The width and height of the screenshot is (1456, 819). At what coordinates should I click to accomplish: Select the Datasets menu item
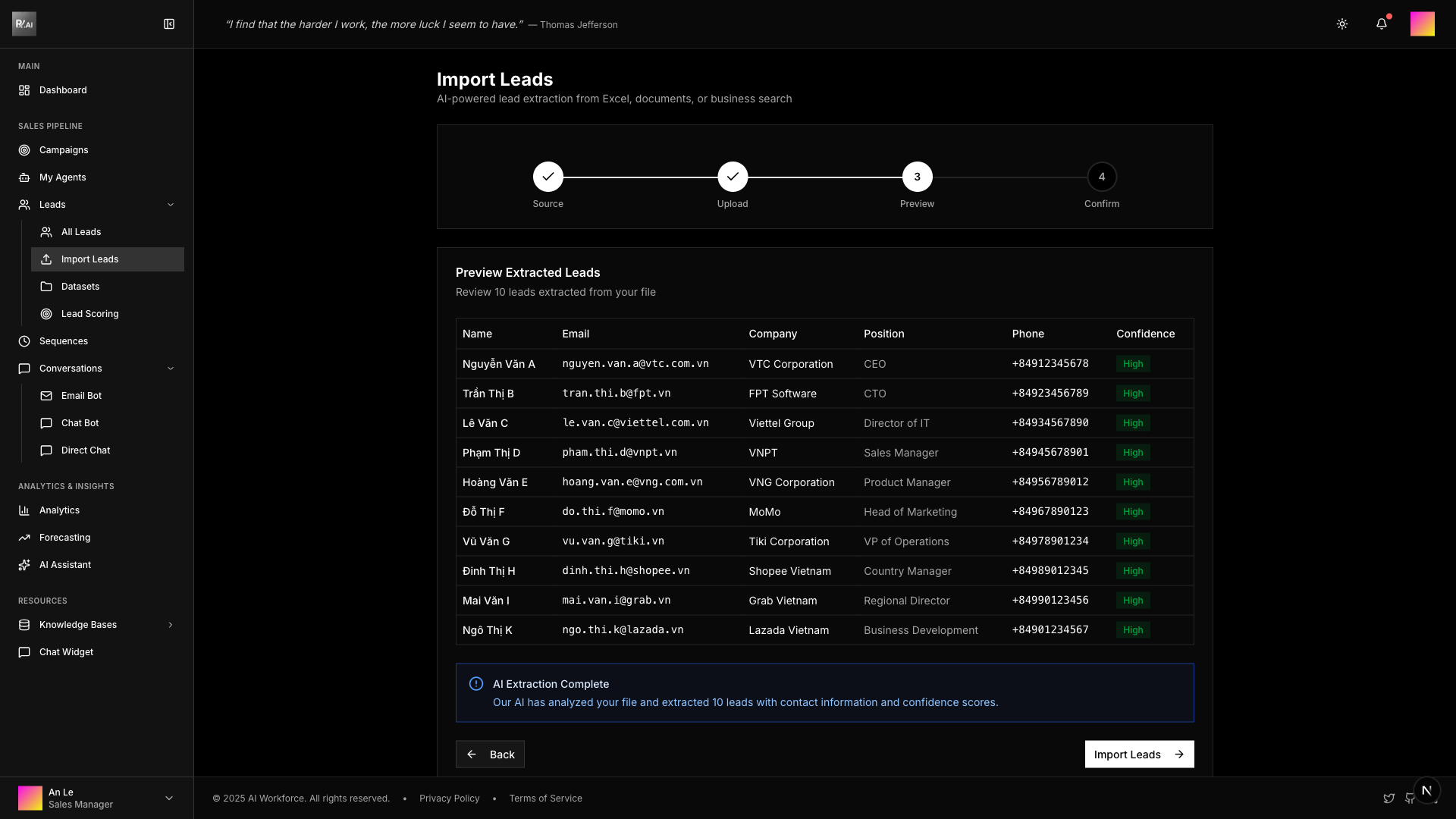pos(80,287)
